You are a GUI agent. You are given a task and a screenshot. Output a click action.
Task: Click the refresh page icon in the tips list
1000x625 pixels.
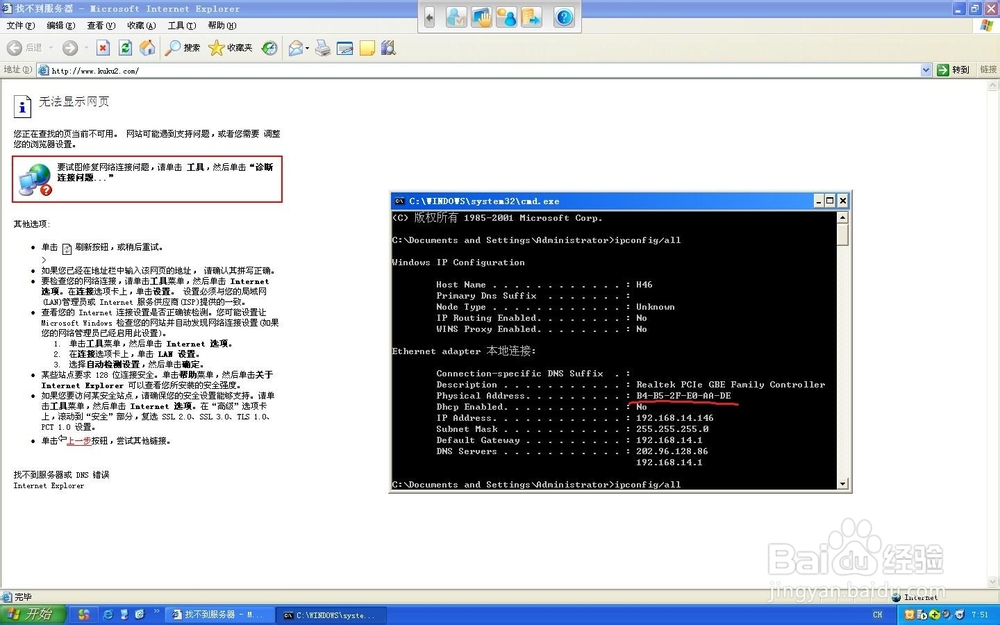(x=66, y=249)
